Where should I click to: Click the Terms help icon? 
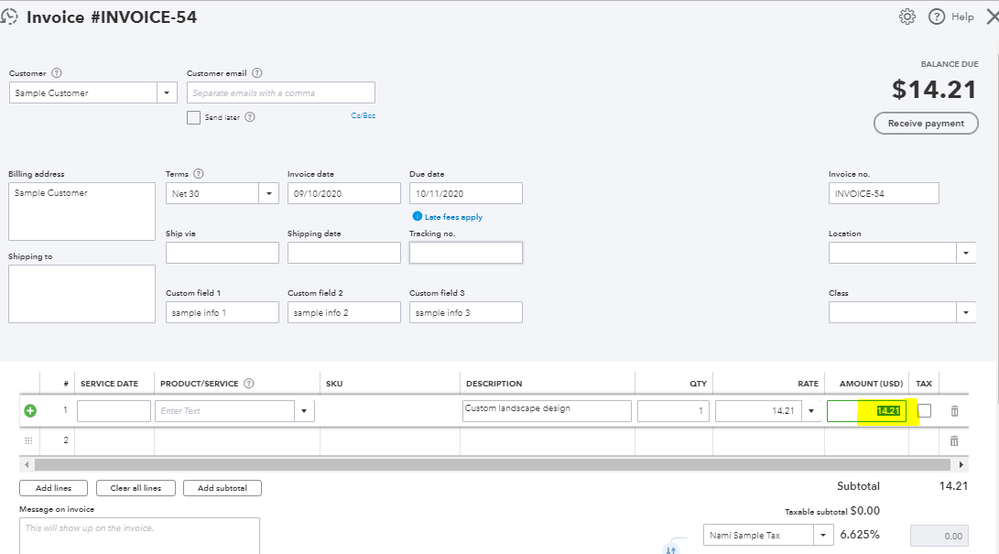[x=198, y=174]
